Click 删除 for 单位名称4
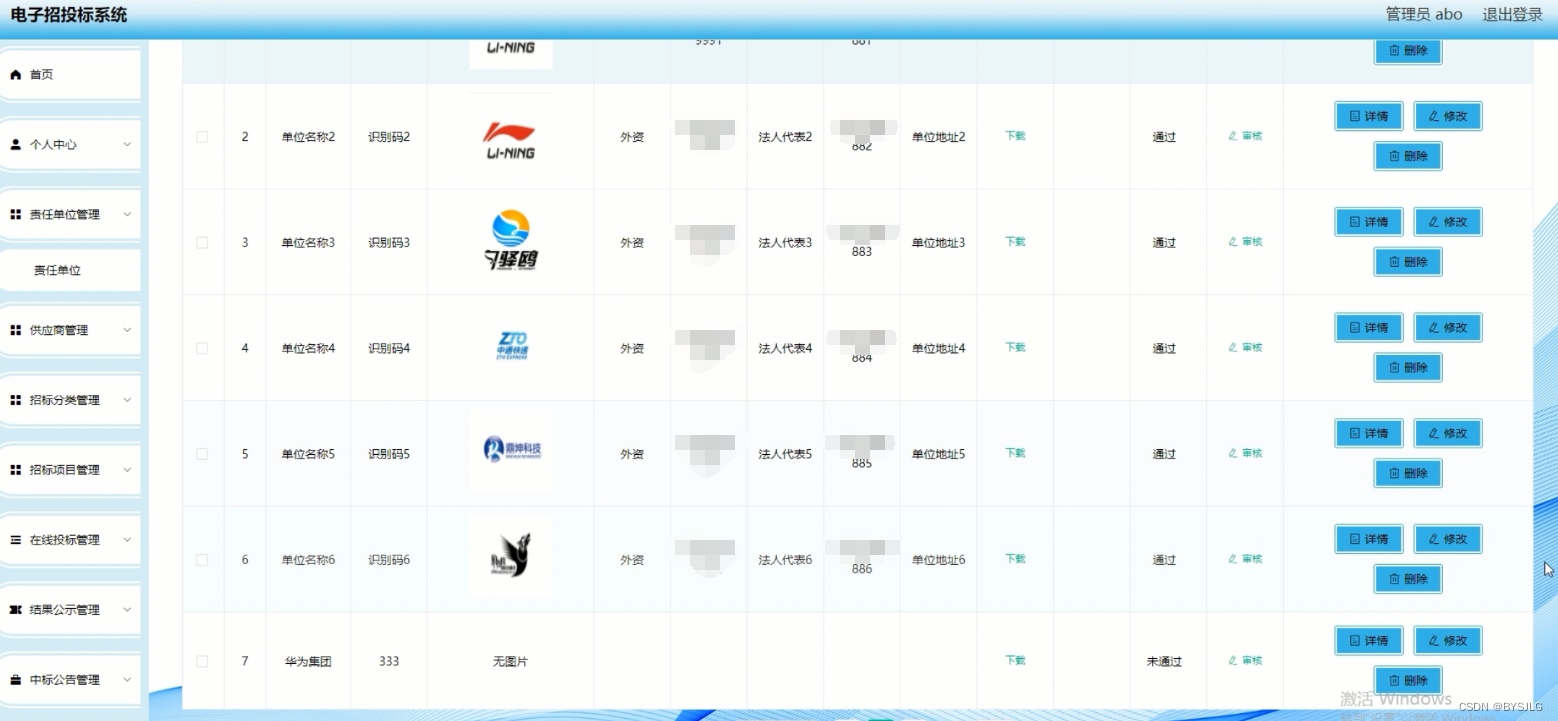The image size is (1558, 721). [x=1408, y=368]
